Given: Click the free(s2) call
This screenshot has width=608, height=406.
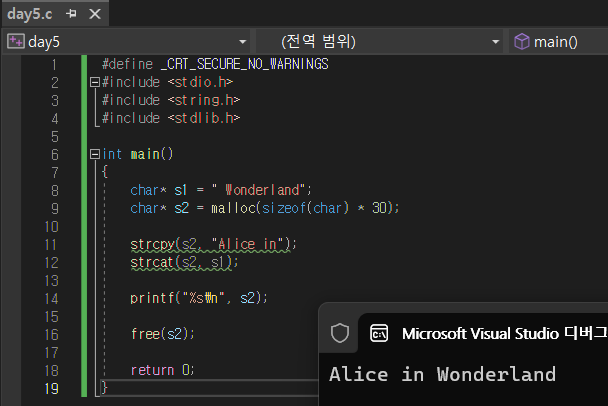Looking at the screenshot, I should pos(162,334).
